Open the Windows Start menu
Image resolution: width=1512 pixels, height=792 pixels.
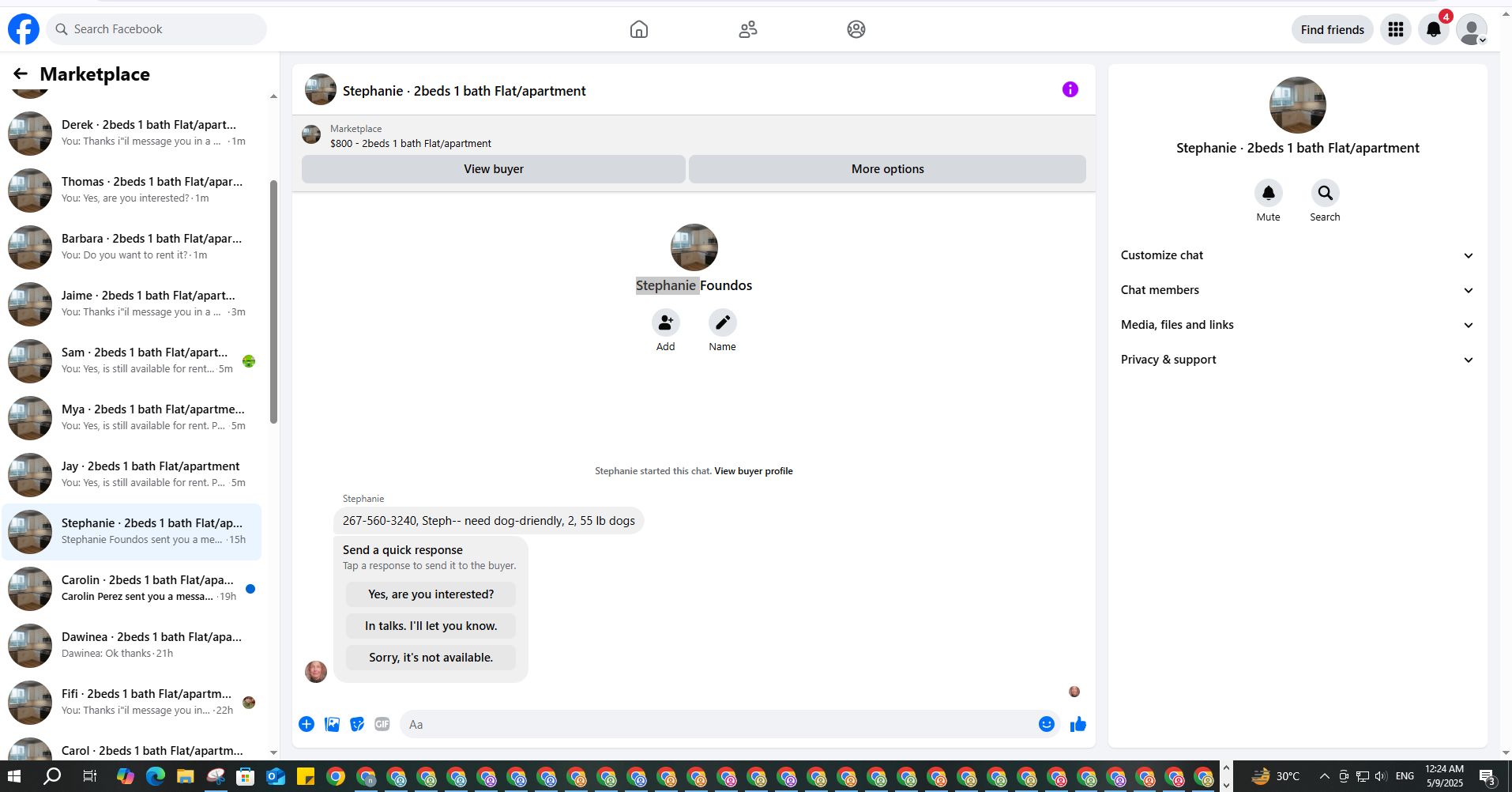14,776
